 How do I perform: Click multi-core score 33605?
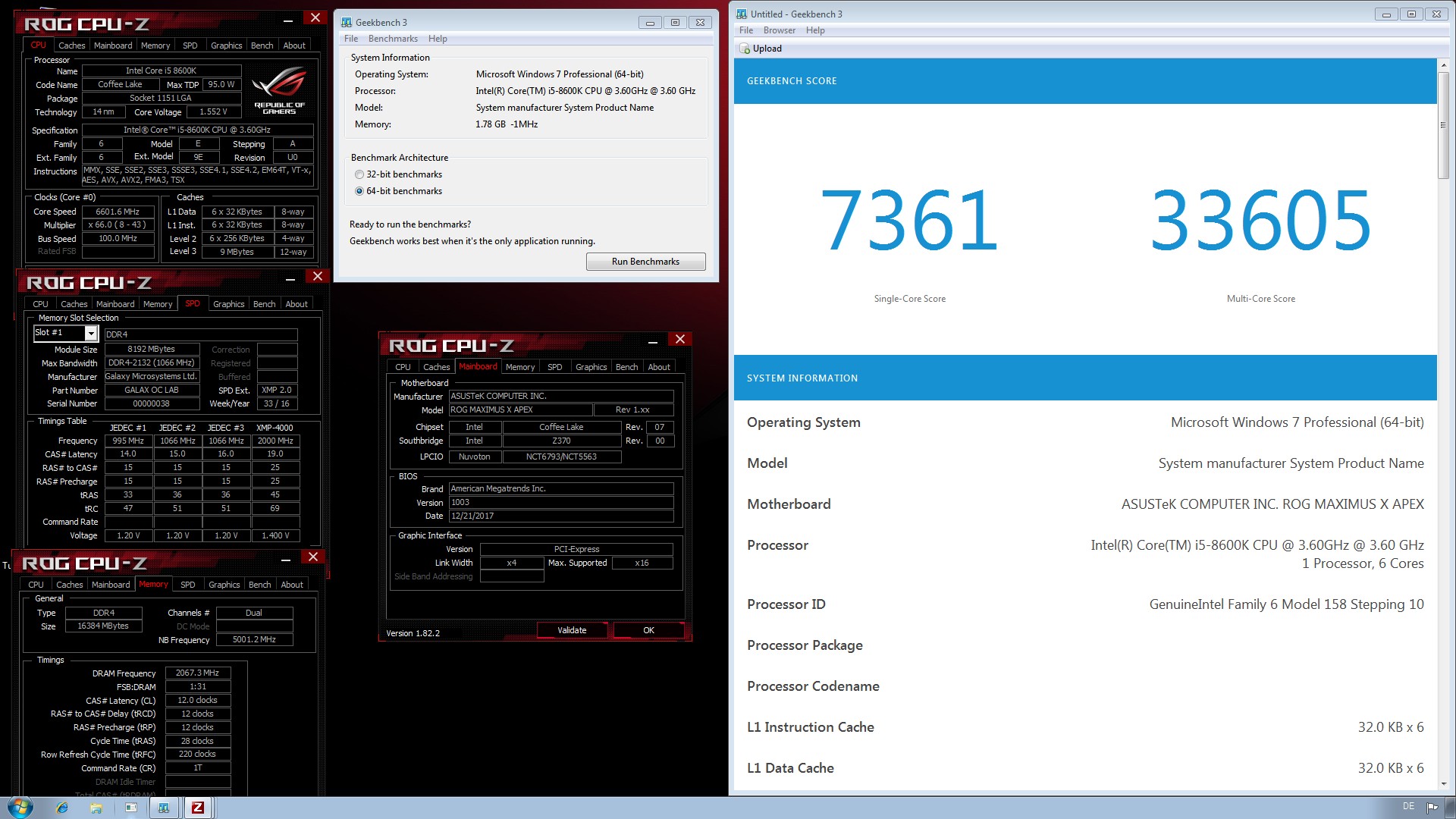click(x=1261, y=221)
